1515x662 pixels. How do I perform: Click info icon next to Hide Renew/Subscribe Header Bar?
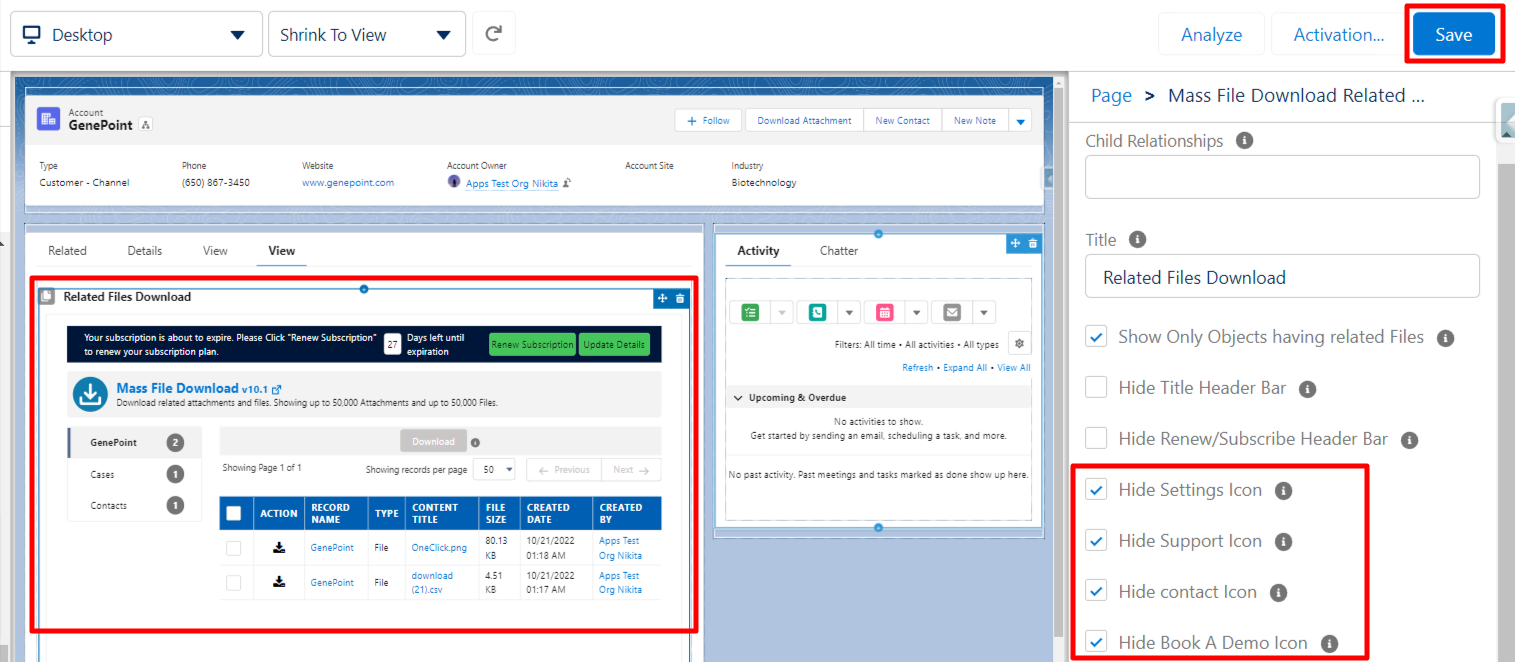tap(1409, 440)
